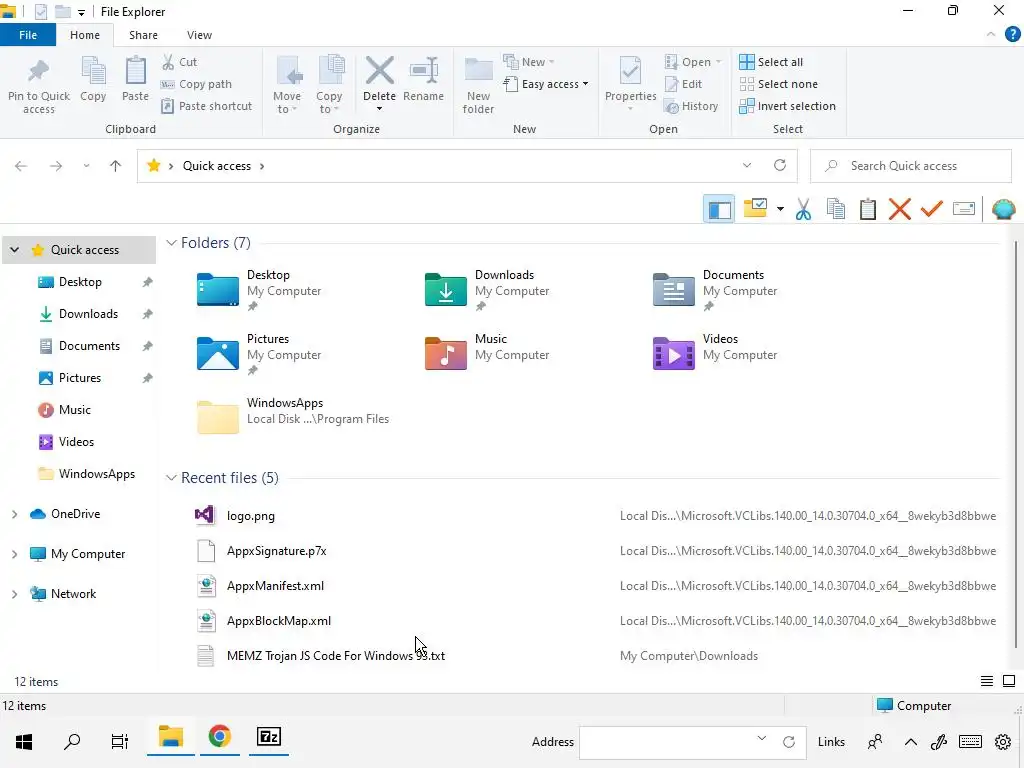Click the Help question mark icon

[x=1012, y=35]
